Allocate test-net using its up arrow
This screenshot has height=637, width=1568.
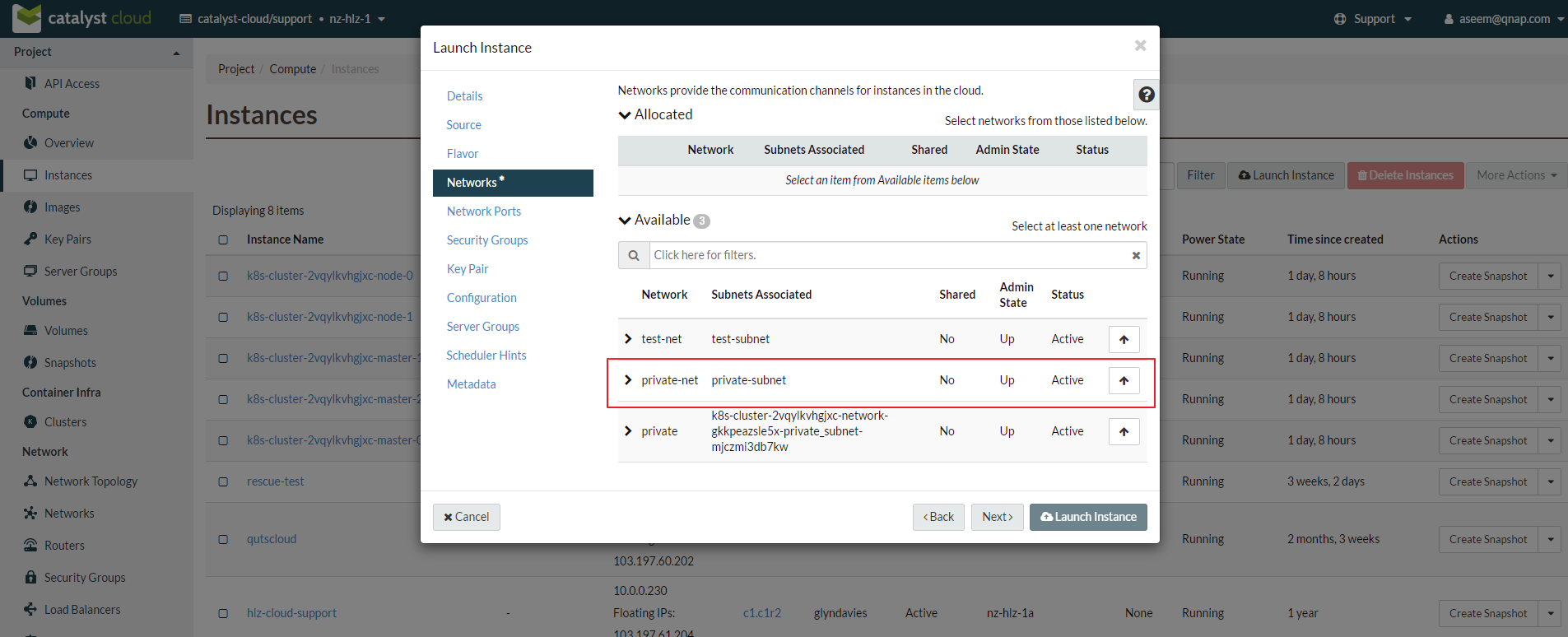(1124, 339)
